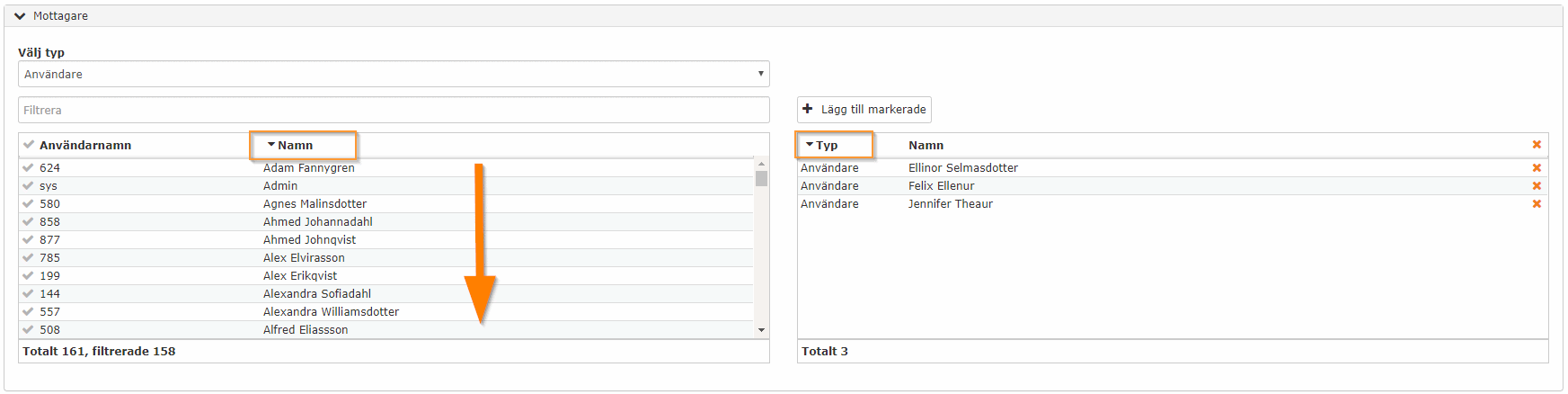1568x394 pixels.
Task: Click remove-all X in recipients header
Action: [1537, 145]
